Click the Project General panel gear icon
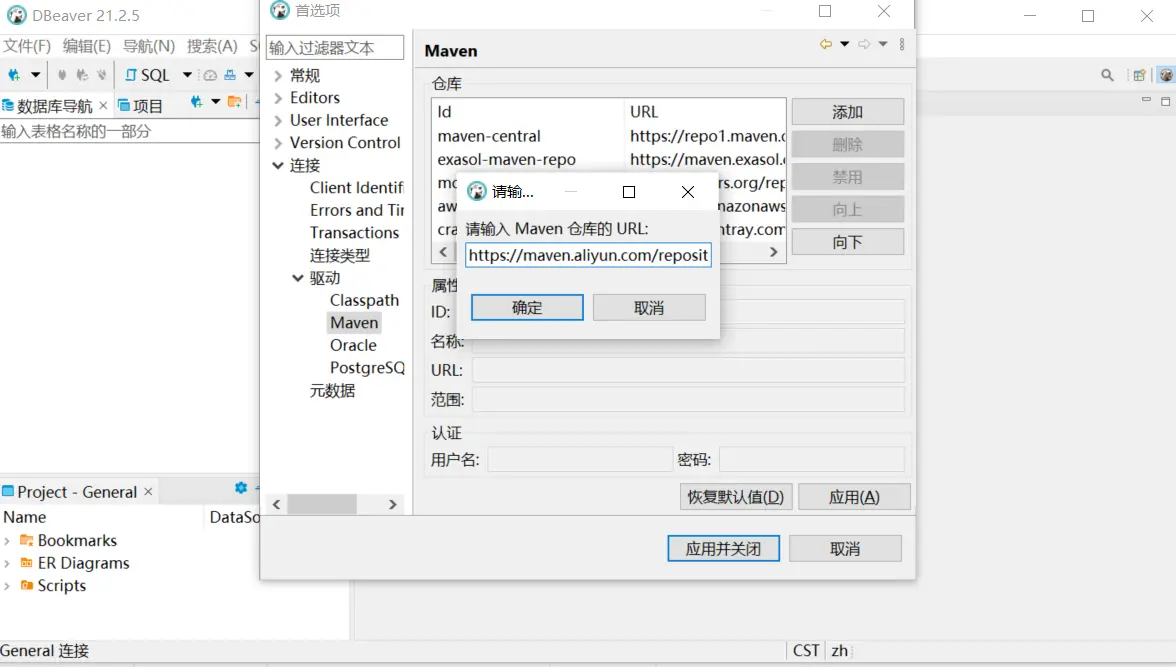This screenshot has width=1176, height=667. (241, 488)
